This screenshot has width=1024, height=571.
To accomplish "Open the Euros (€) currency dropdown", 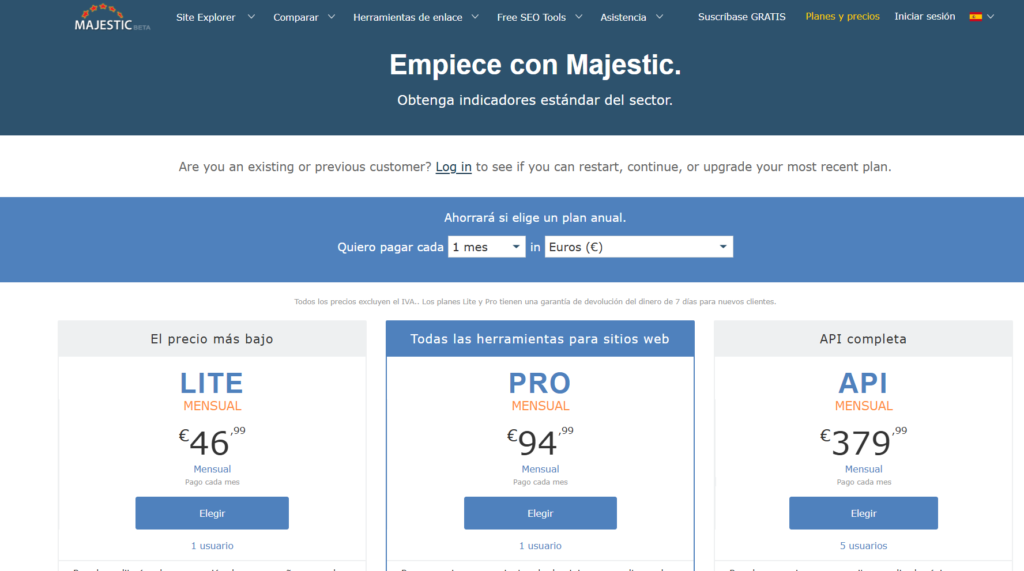I will (x=639, y=247).
